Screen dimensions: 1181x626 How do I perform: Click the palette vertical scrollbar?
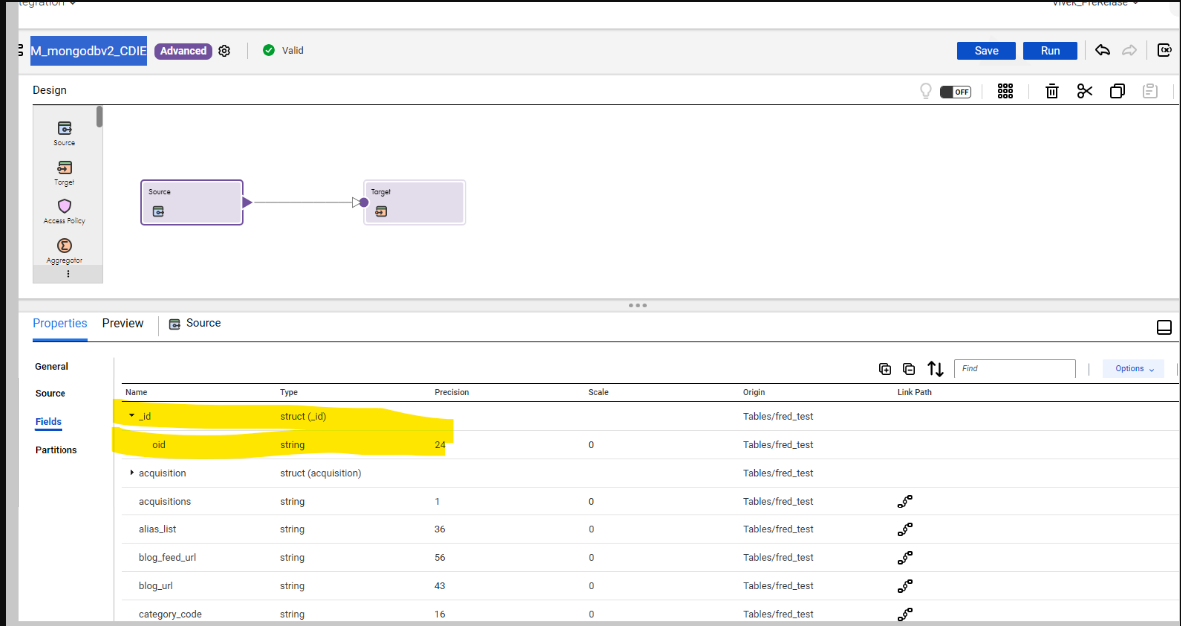pos(99,117)
